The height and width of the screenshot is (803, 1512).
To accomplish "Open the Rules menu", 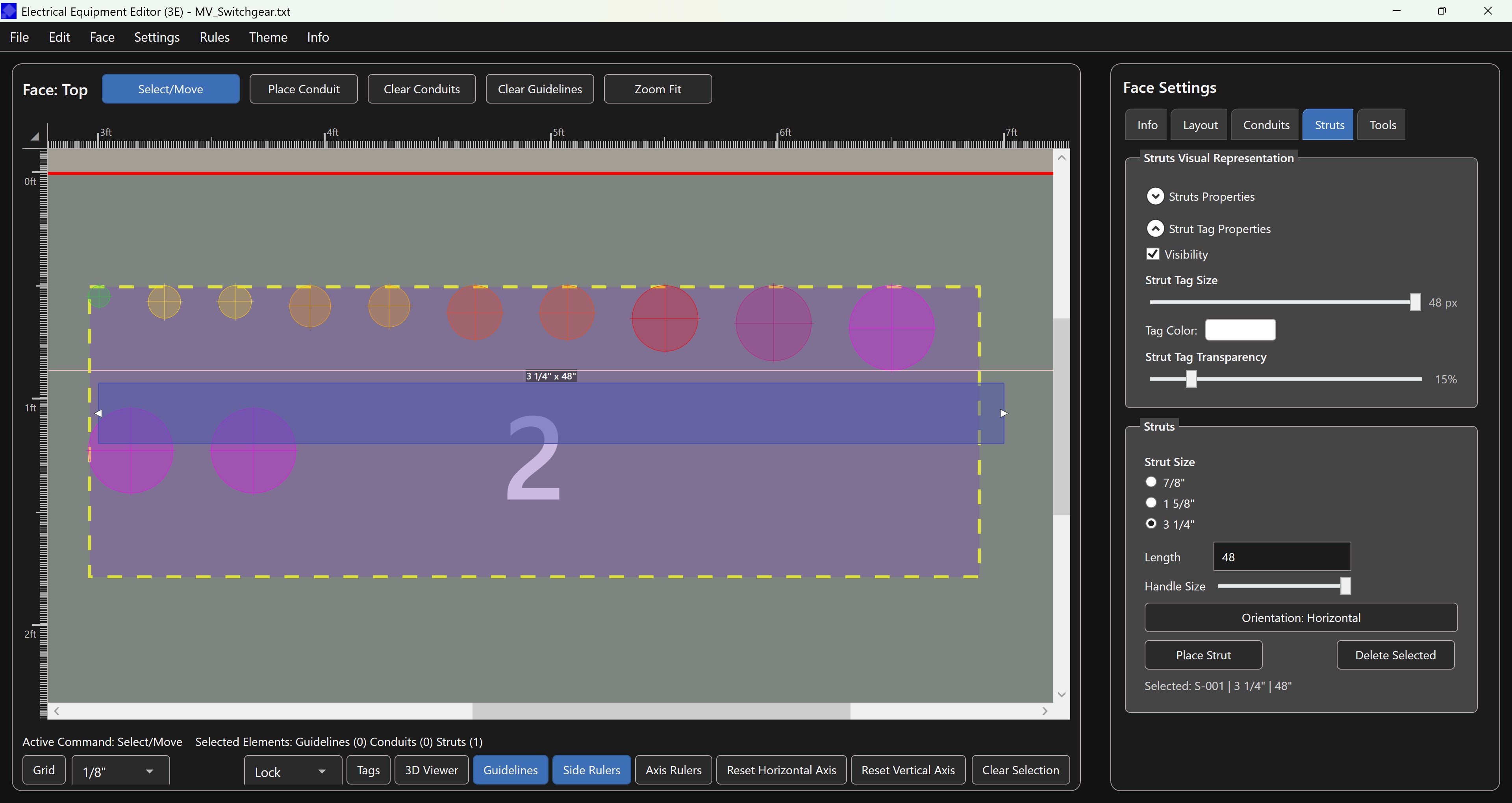I will 214,37.
